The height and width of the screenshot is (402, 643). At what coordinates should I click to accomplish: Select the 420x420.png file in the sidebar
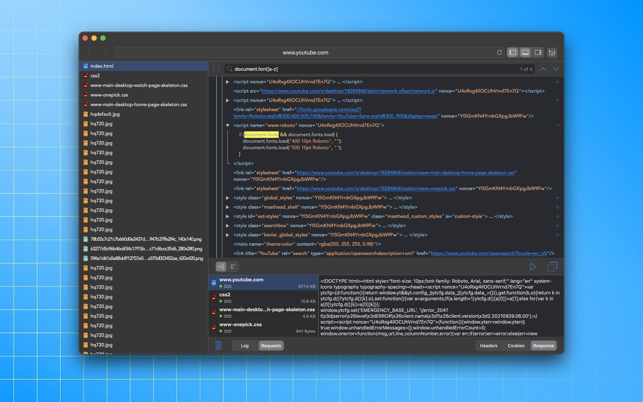[x=144, y=258]
